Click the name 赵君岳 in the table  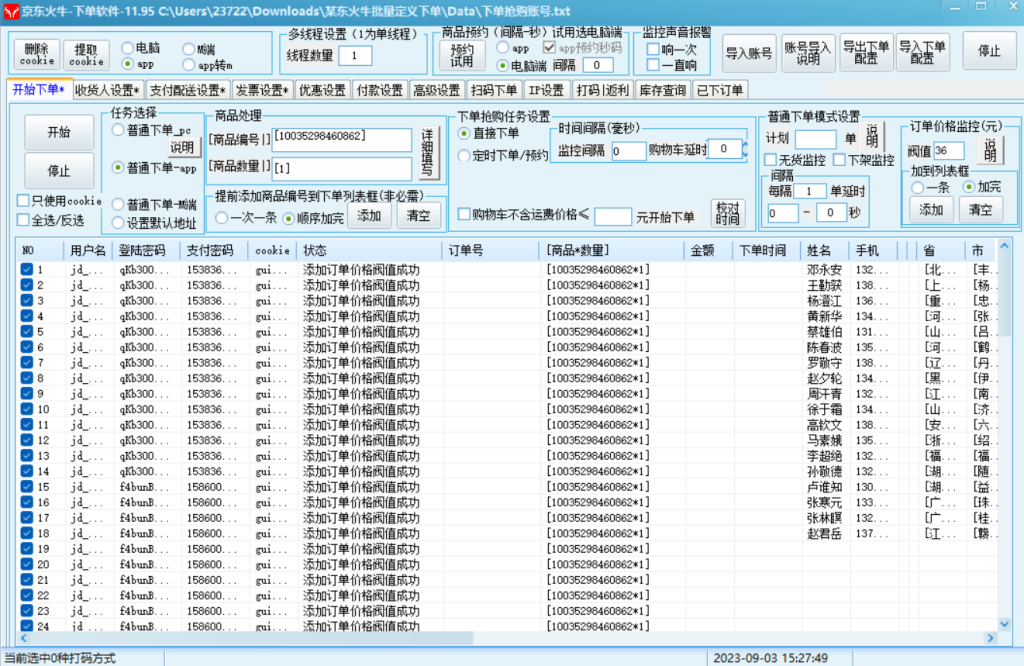[x=824, y=533]
